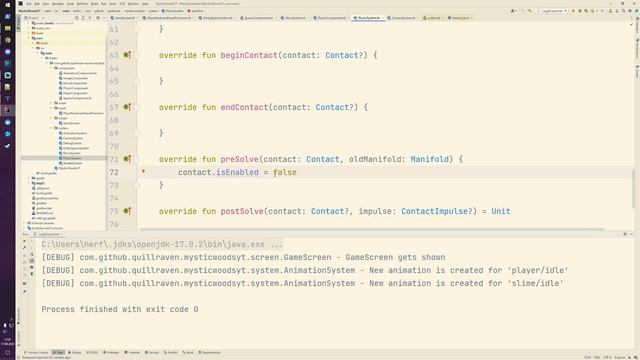The height and width of the screenshot is (360, 640).
Task: Expand the event folder in tree
Action: 51,103
